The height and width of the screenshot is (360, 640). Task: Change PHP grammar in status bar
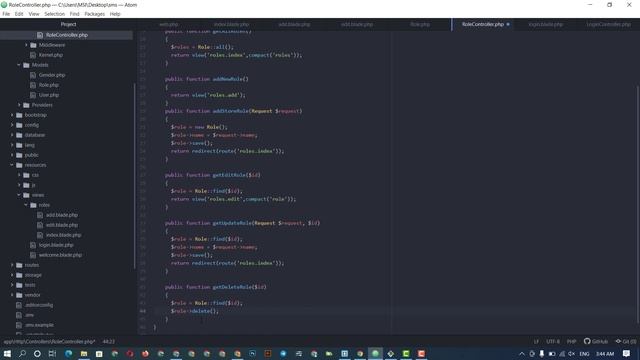coord(571,342)
